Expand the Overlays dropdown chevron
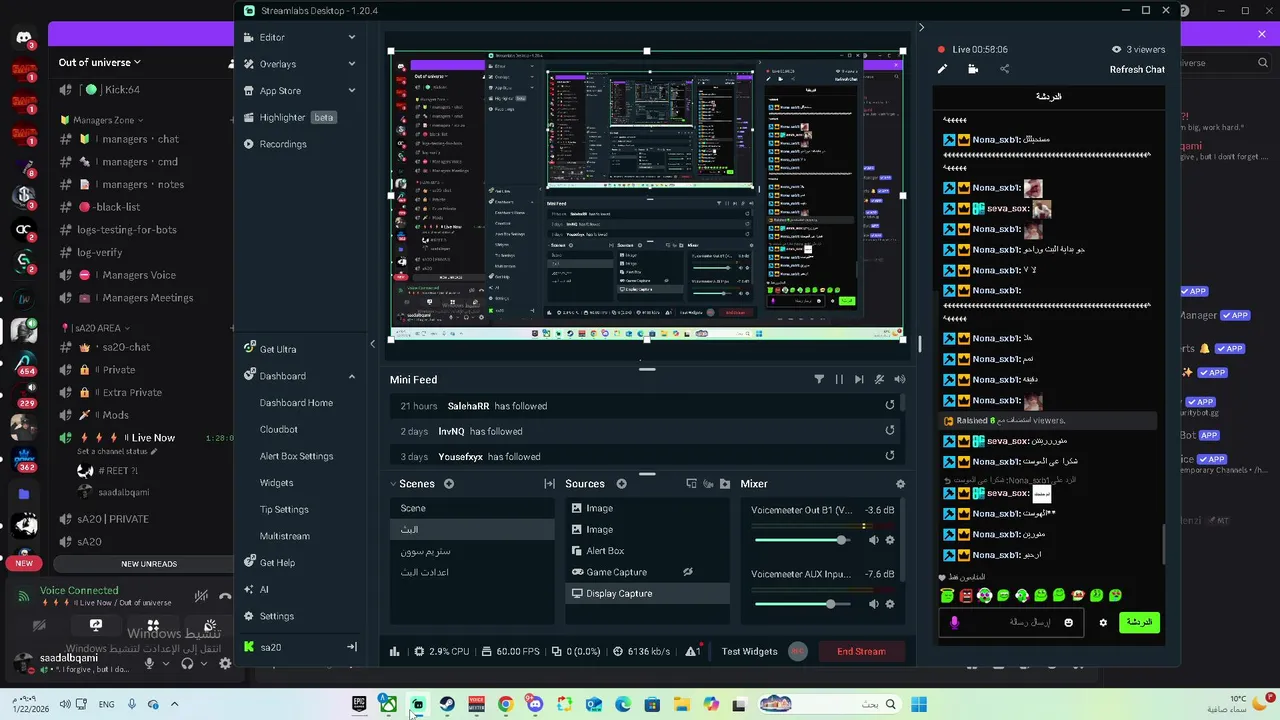 point(351,64)
